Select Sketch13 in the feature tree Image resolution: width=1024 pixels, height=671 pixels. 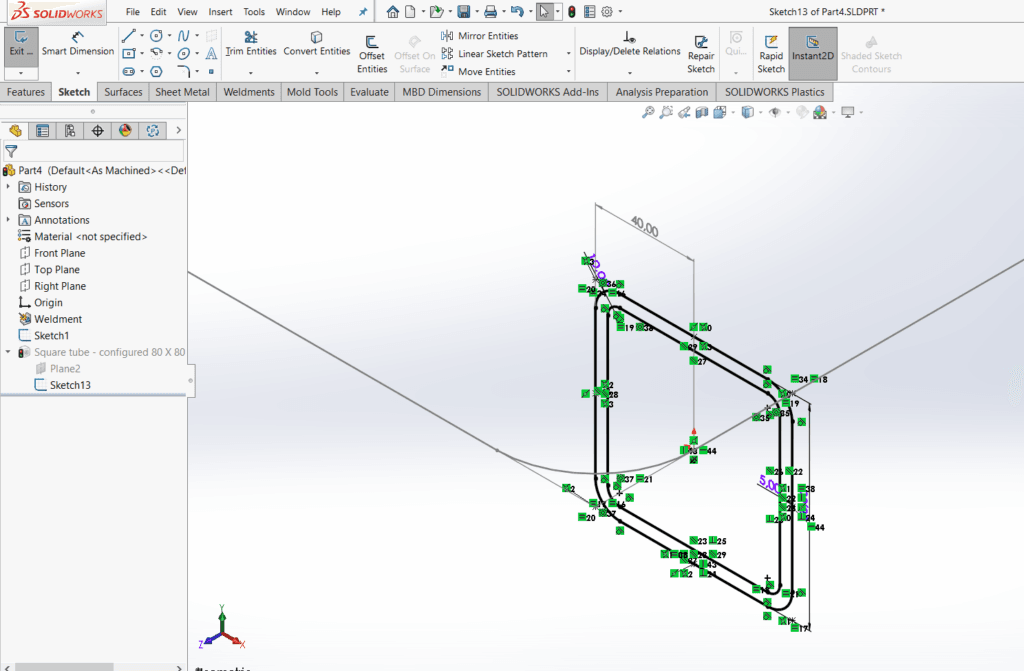(70, 385)
